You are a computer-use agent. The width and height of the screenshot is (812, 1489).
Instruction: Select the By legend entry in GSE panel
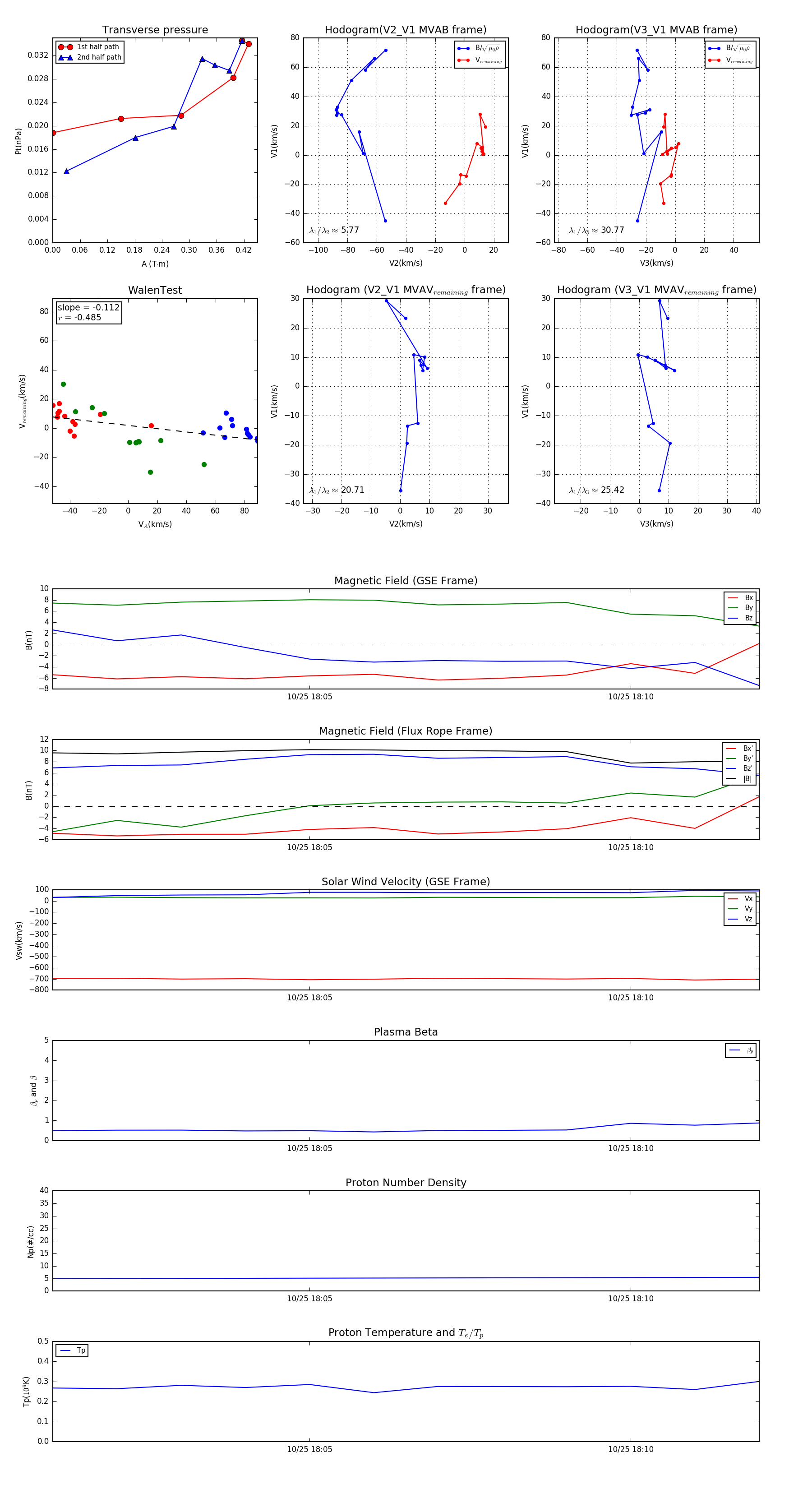coord(740,607)
